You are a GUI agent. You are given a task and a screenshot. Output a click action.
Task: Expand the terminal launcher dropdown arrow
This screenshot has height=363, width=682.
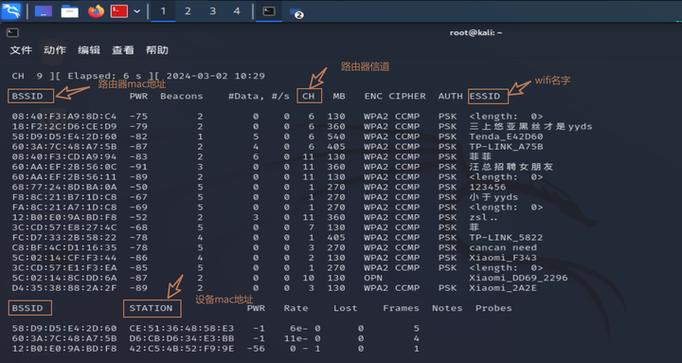[x=137, y=11]
